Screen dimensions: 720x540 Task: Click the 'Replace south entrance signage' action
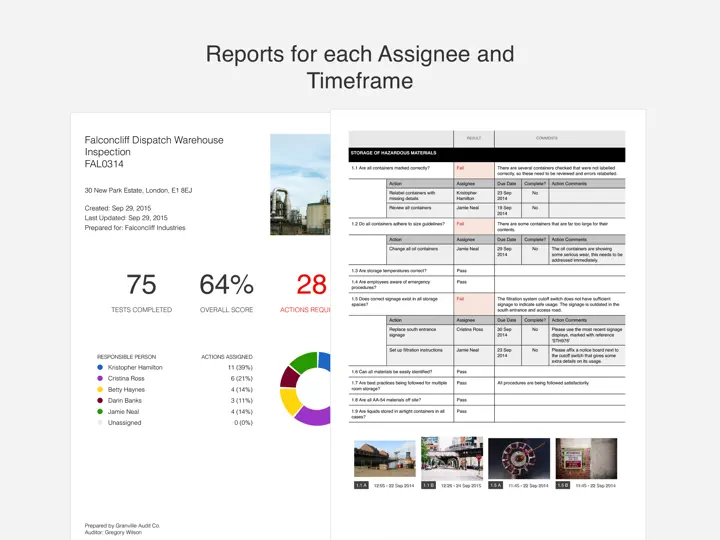(412, 332)
